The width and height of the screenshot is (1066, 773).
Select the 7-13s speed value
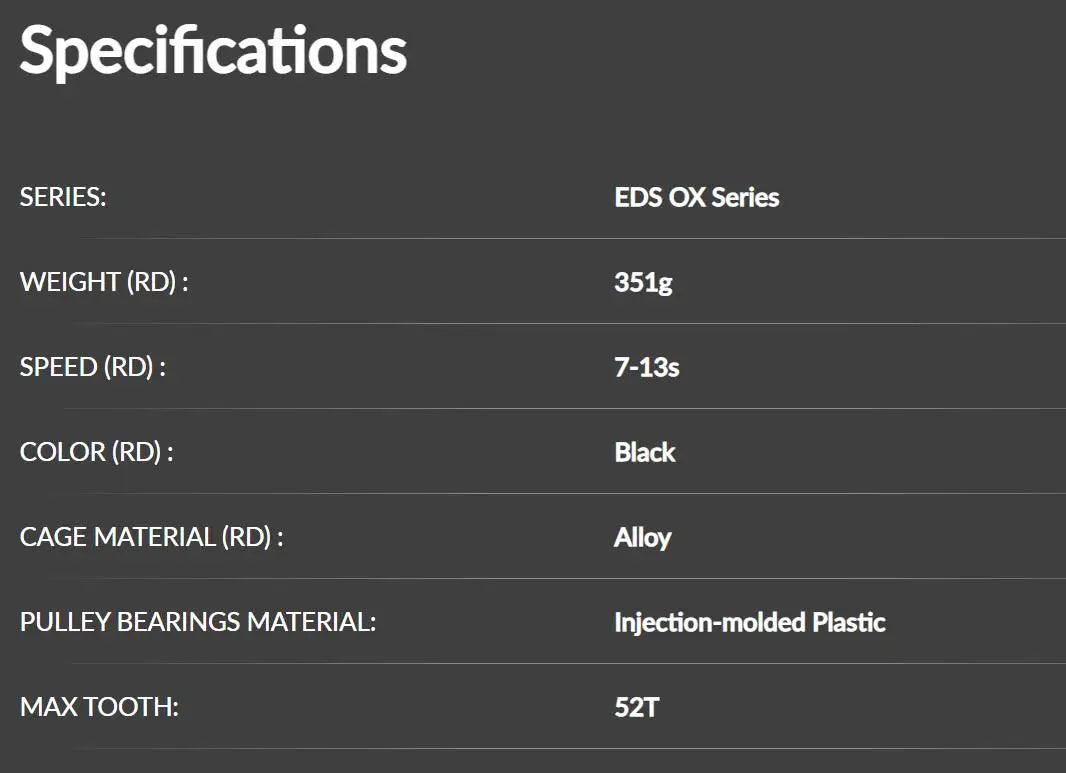(646, 367)
